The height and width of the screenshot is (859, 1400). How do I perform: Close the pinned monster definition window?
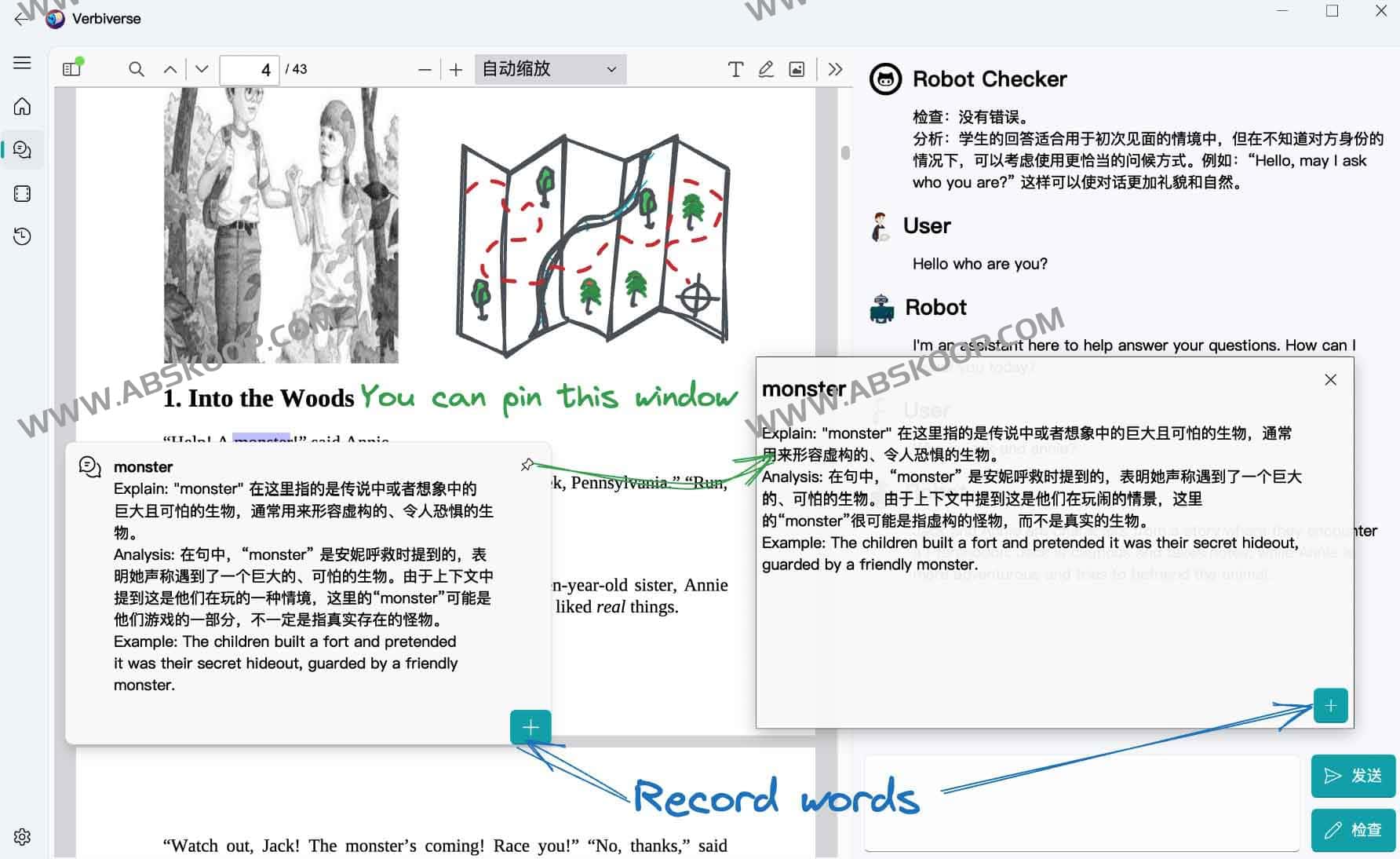pyautogui.click(x=1330, y=379)
